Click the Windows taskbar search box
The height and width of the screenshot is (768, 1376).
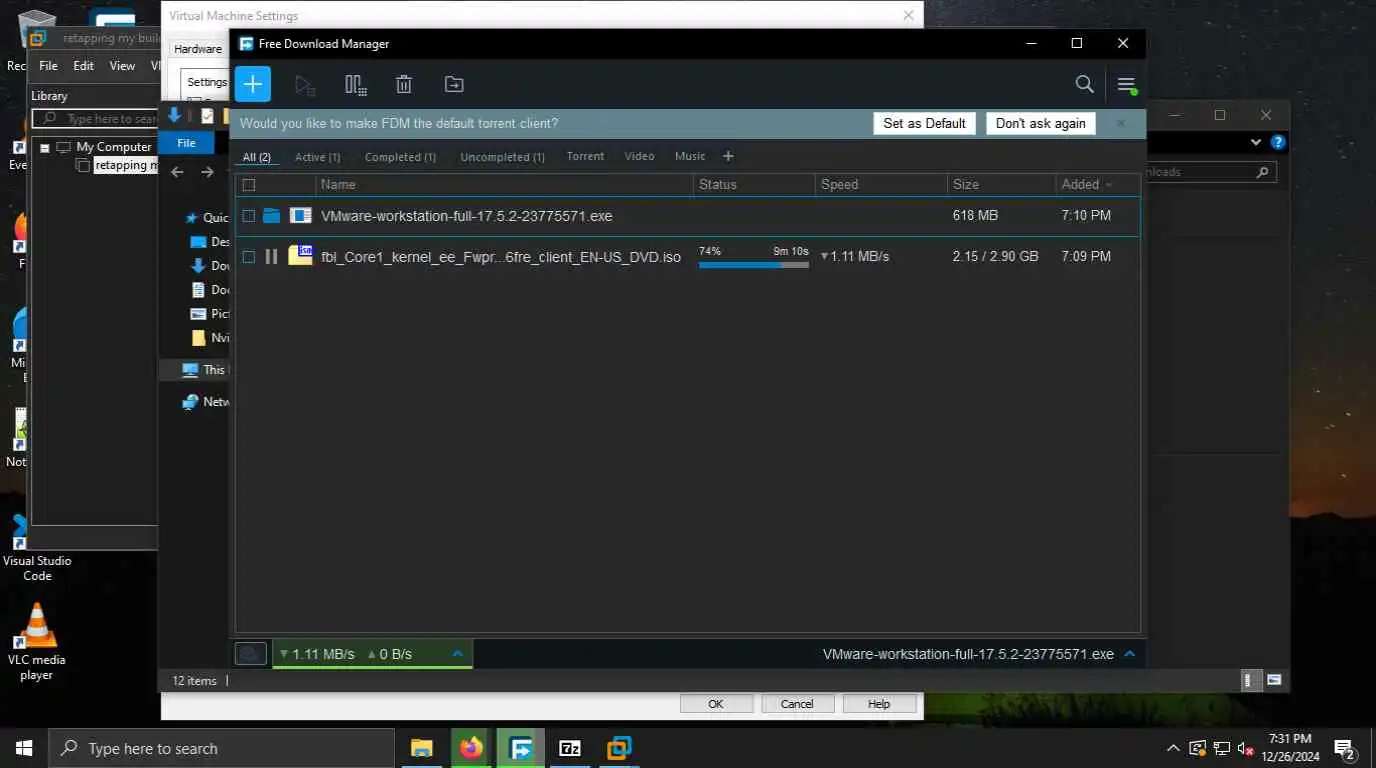point(222,748)
